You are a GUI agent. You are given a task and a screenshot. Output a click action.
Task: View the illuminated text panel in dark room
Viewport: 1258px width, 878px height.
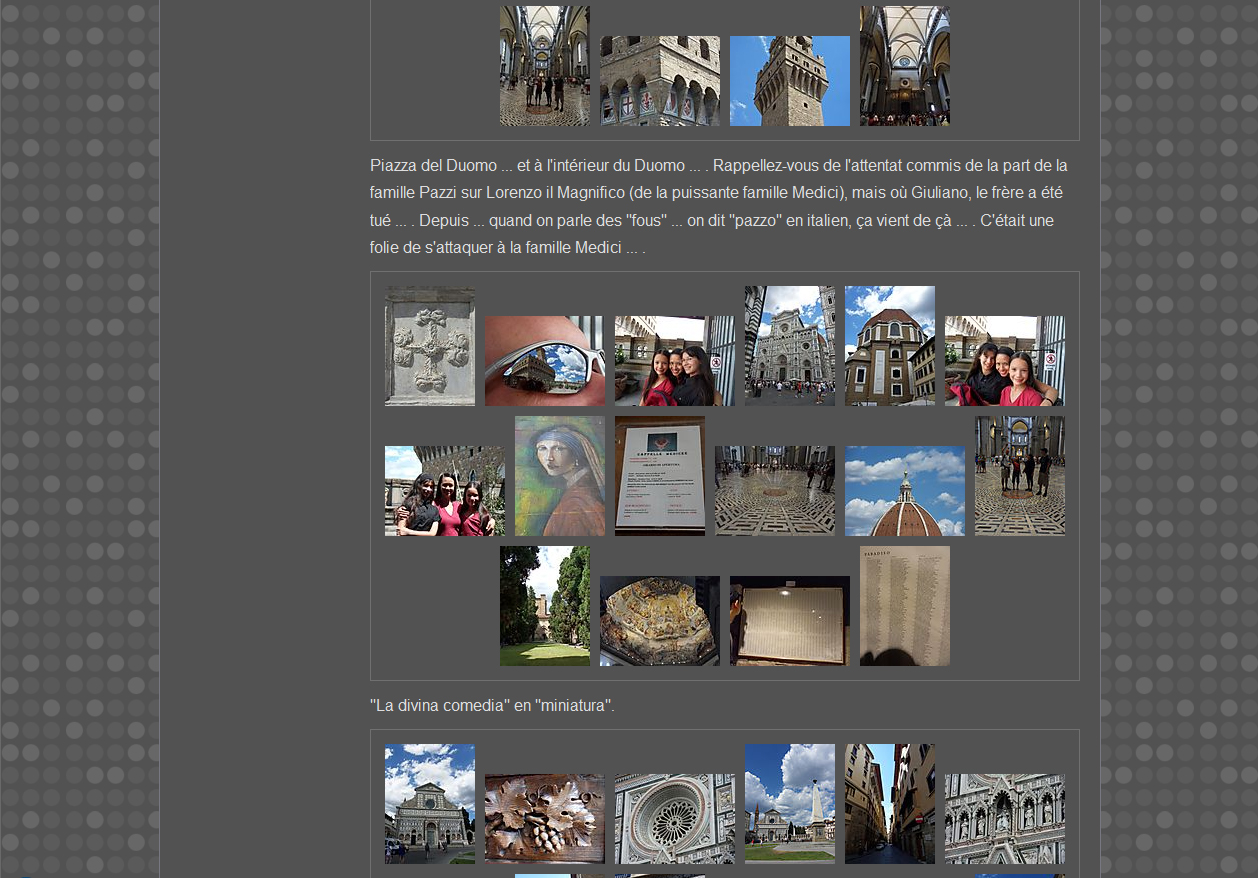click(789, 621)
